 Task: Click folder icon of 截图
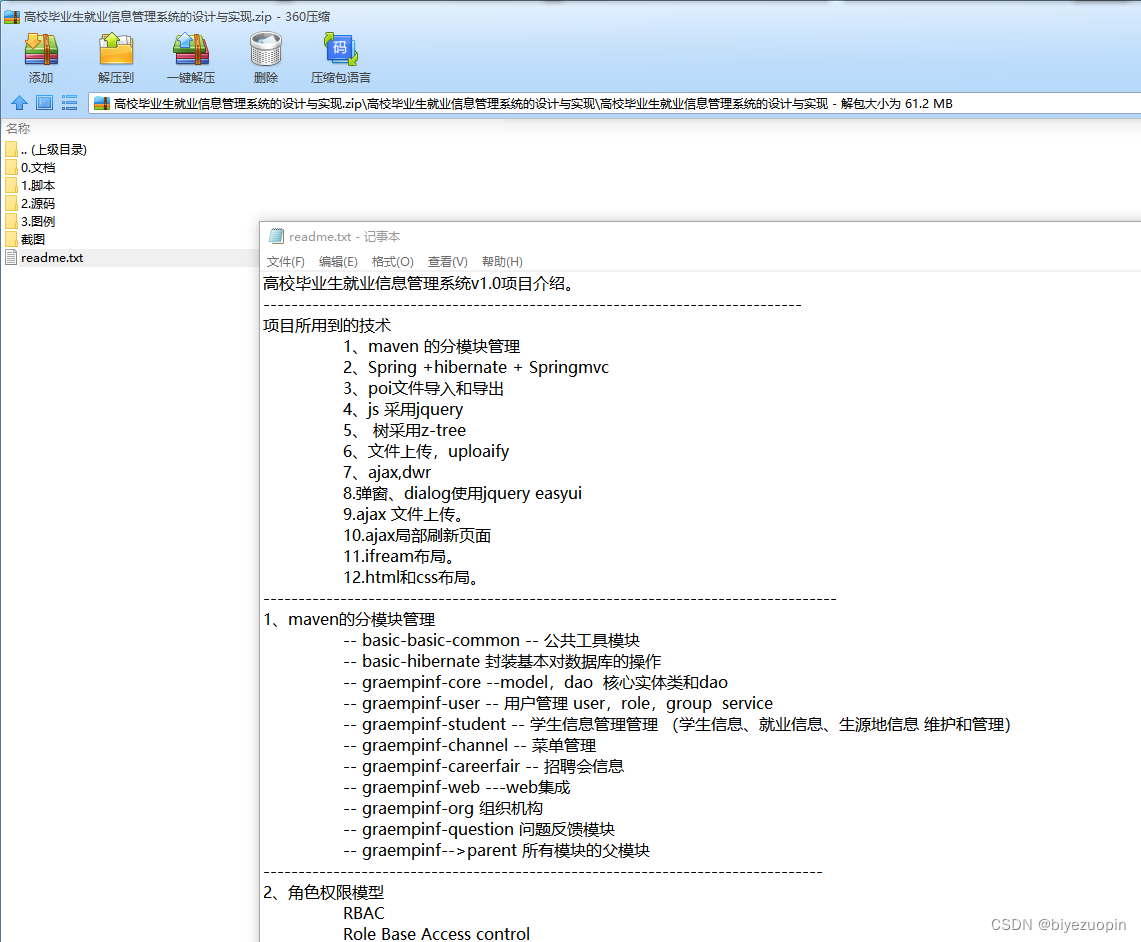(x=11, y=239)
